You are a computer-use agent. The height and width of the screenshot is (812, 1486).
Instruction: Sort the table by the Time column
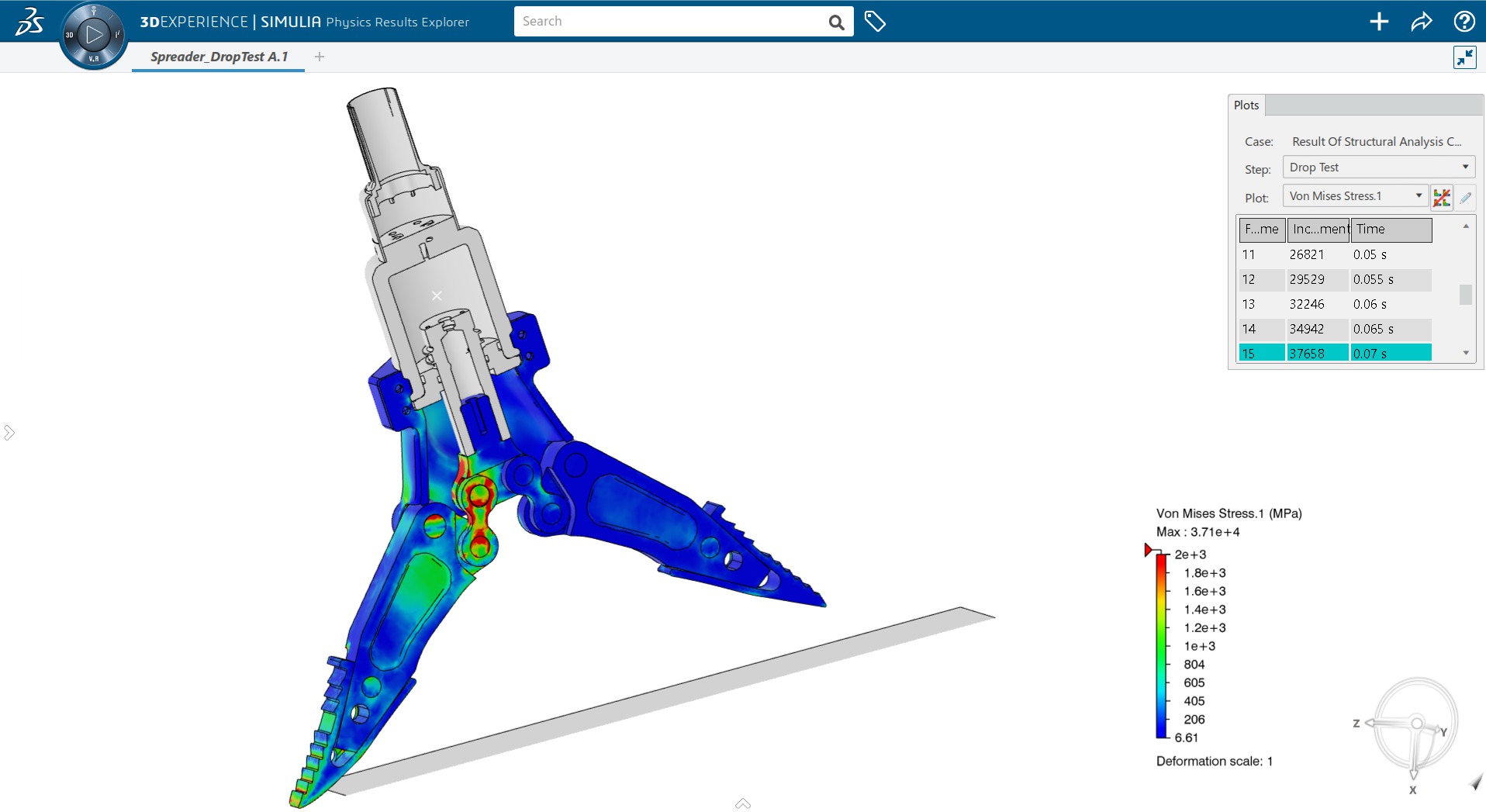click(x=1391, y=229)
